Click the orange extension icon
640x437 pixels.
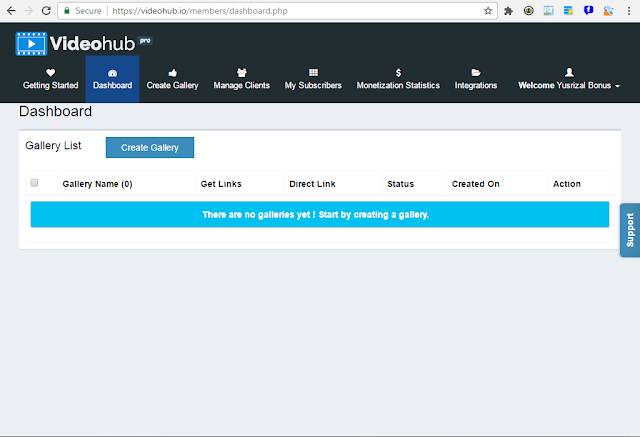point(609,11)
